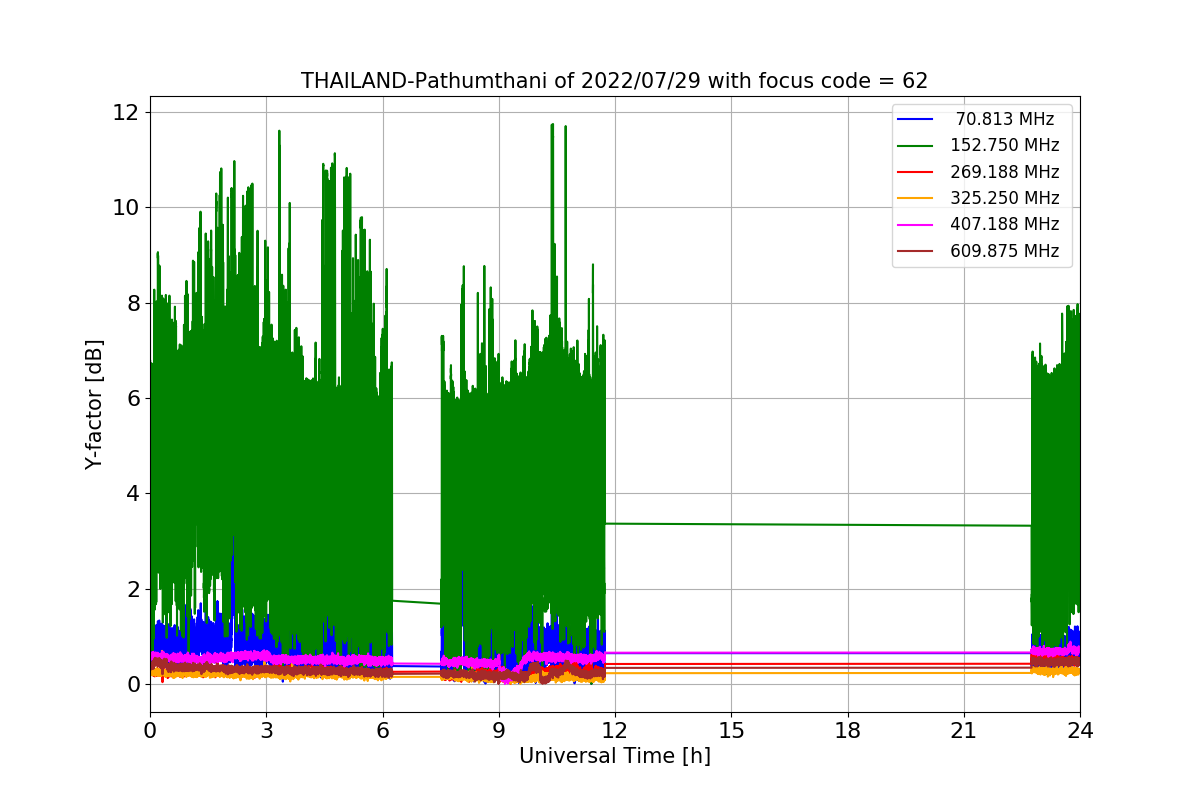This screenshot has height=800, width=1200.
Task: Select the 325.250 MHz legend label
Action: [x=1005, y=198]
